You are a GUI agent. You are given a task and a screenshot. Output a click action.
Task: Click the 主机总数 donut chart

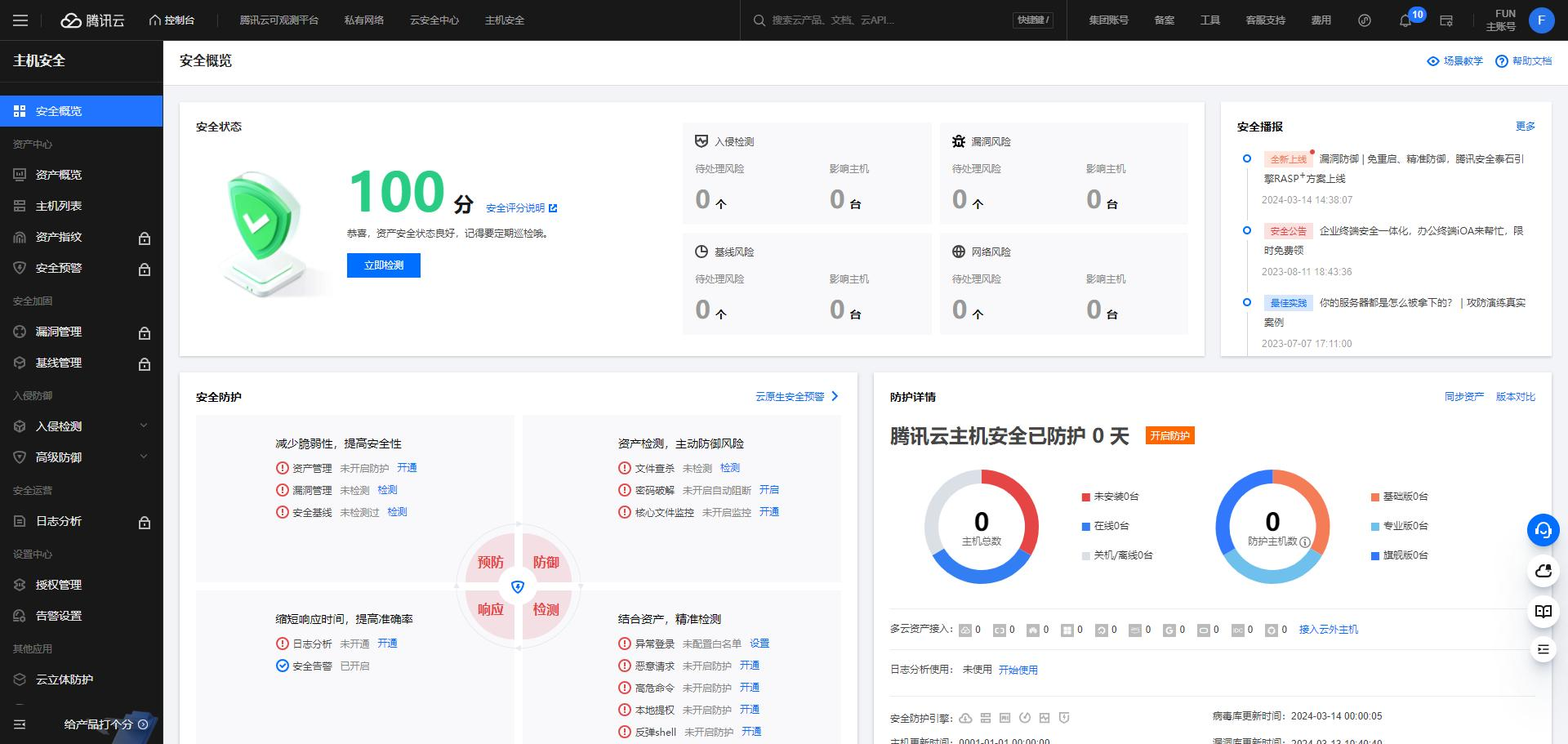coord(982,527)
